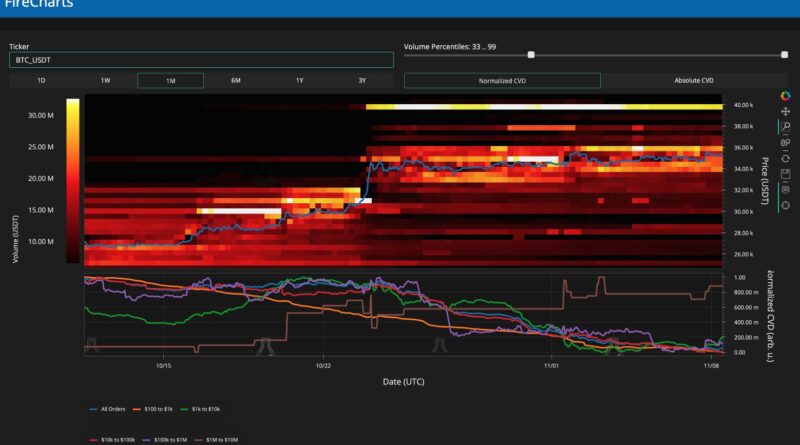Switch to Absolute CVD

695,80
